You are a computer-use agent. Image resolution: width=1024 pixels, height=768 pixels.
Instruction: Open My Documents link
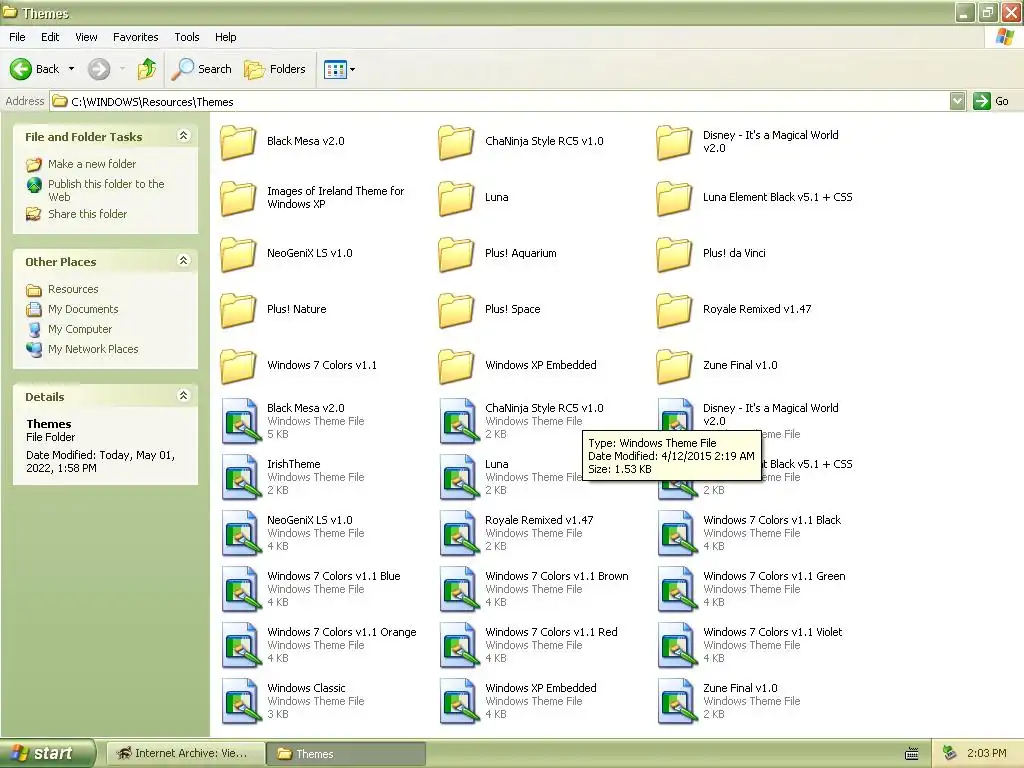point(83,309)
